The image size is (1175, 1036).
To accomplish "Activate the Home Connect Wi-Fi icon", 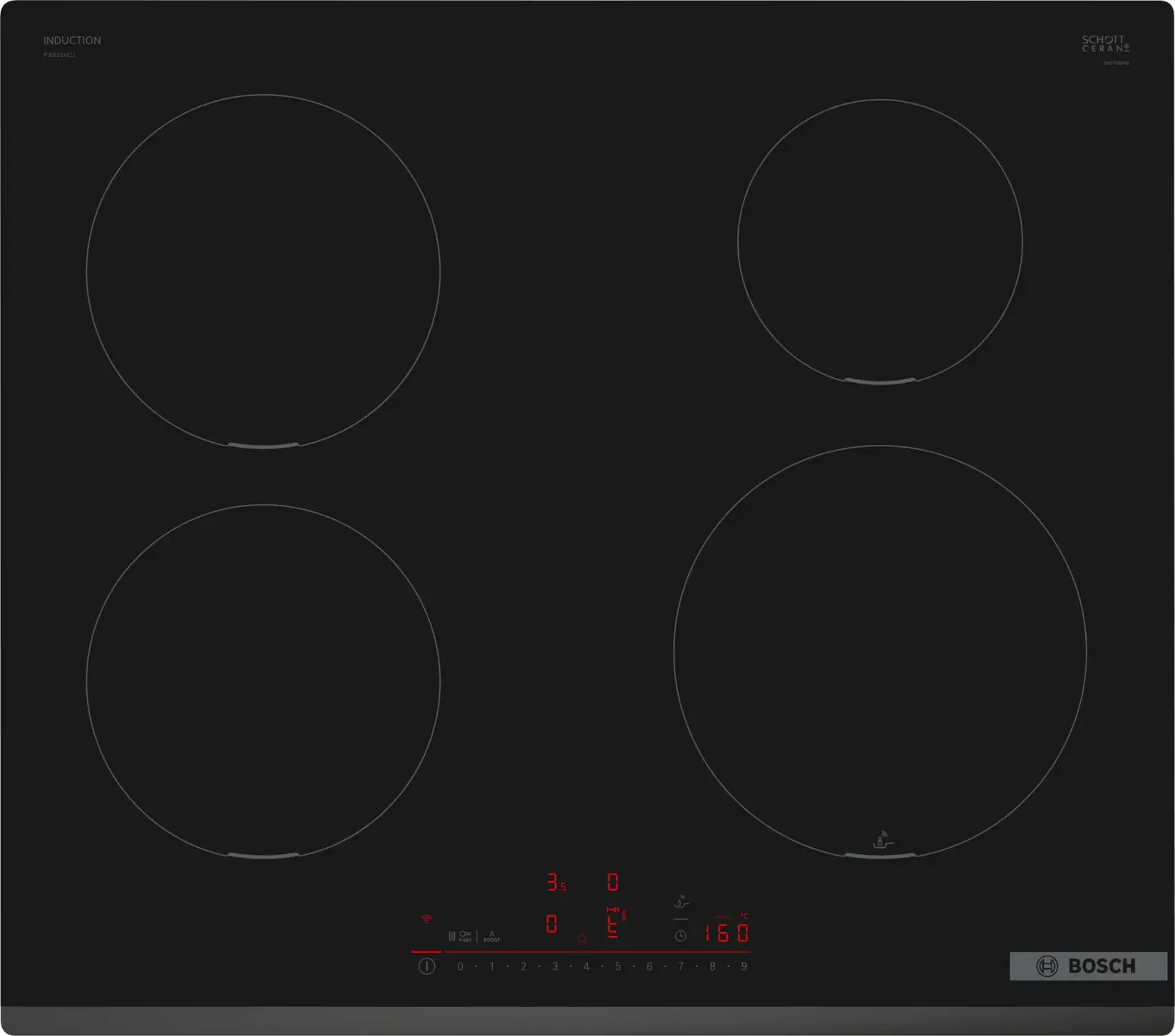I will coord(426,919).
